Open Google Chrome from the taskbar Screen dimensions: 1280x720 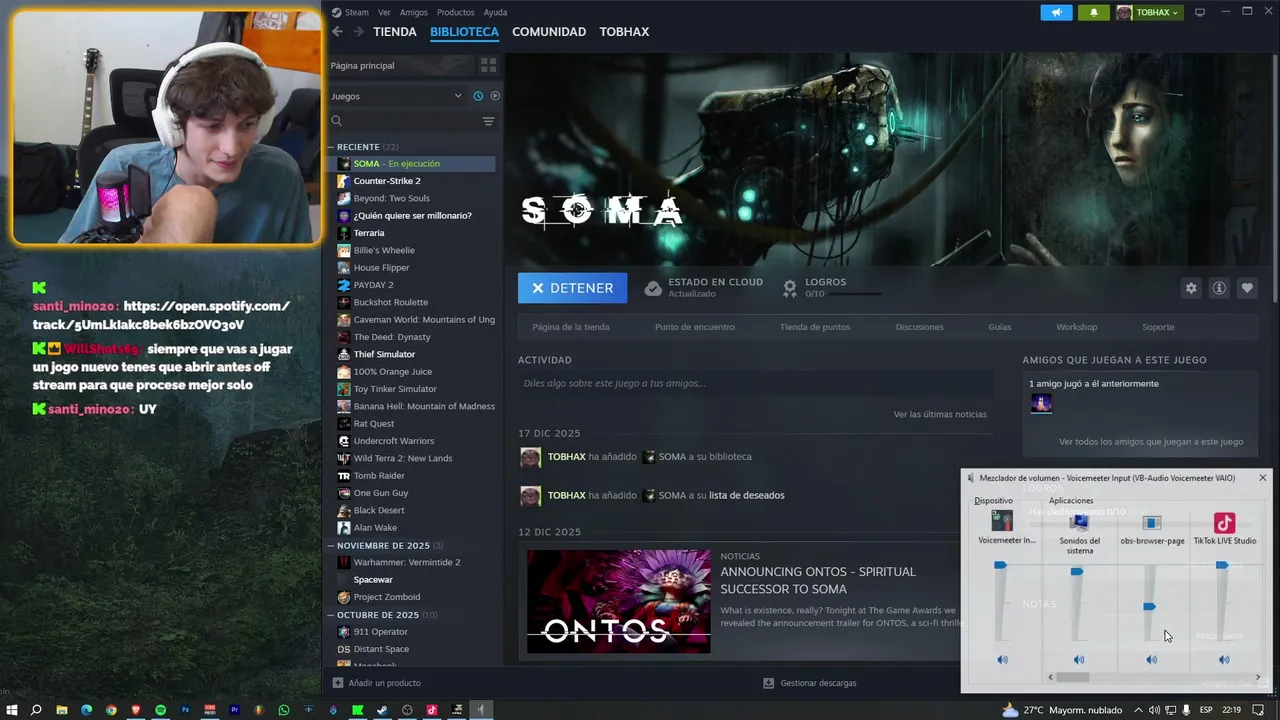pos(111,710)
